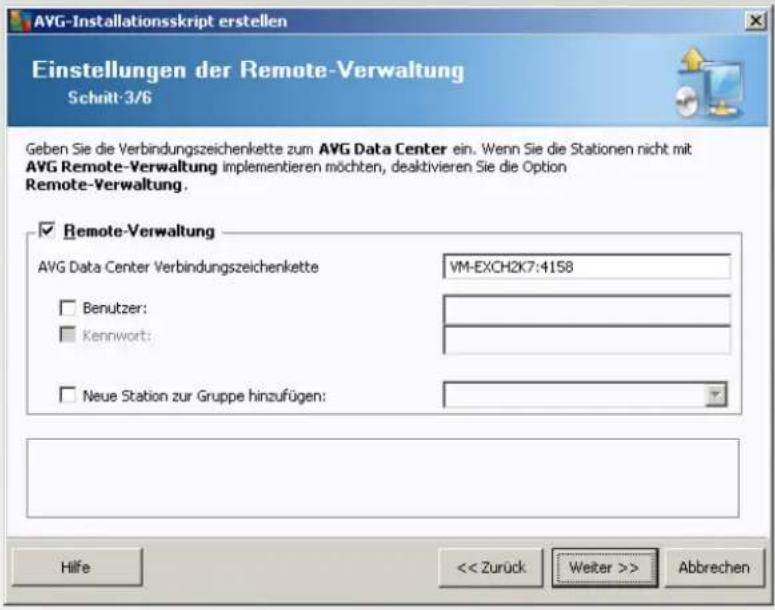Tick Neue Station zur Gruppe hinzufügen checkbox
The image size is (775, 610).
(67, 395)
